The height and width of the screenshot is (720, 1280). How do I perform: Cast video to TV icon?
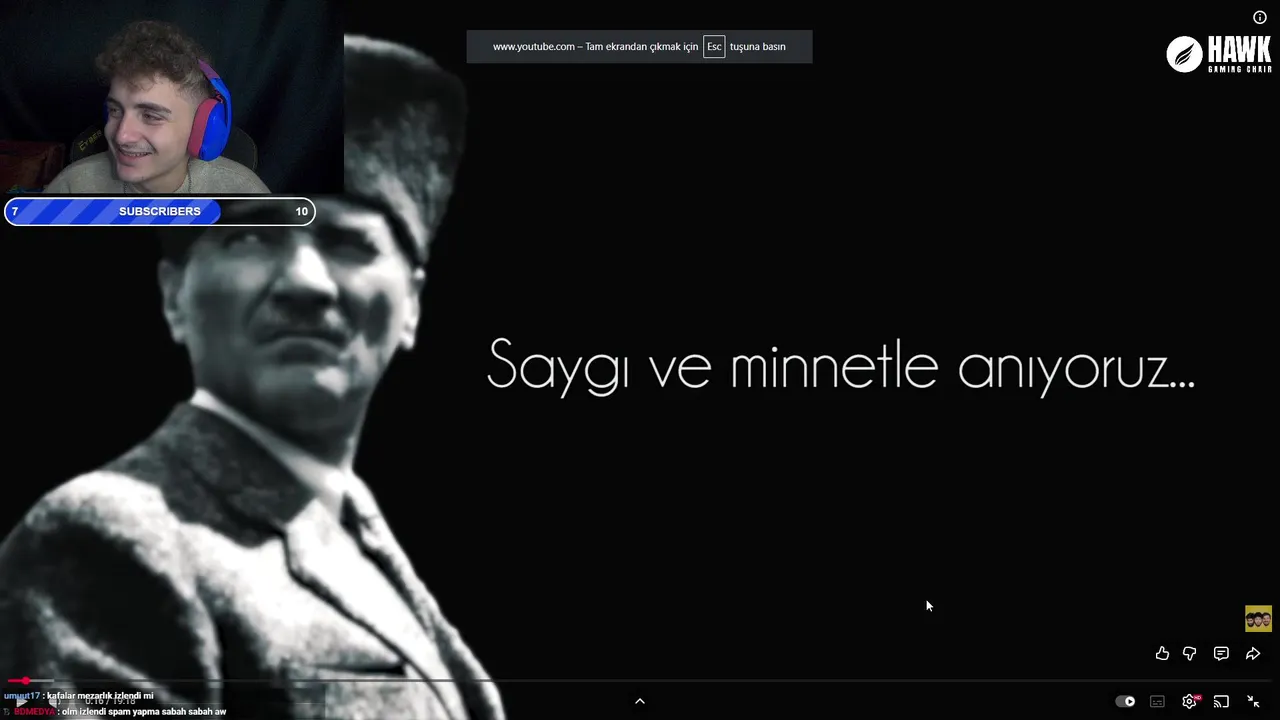1221,701
